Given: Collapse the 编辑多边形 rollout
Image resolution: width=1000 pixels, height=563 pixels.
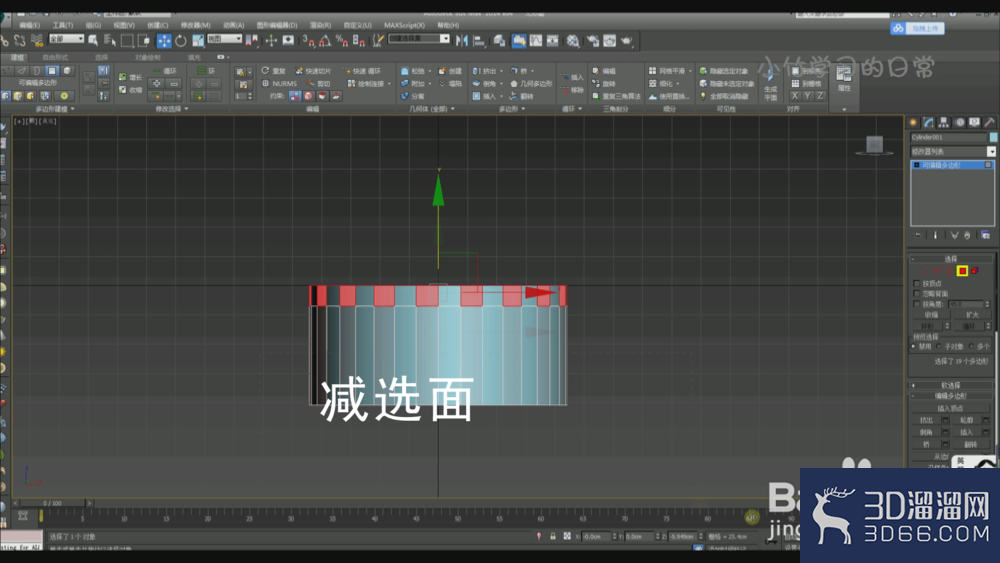Looking at the screenshot, I should (950, 396).
